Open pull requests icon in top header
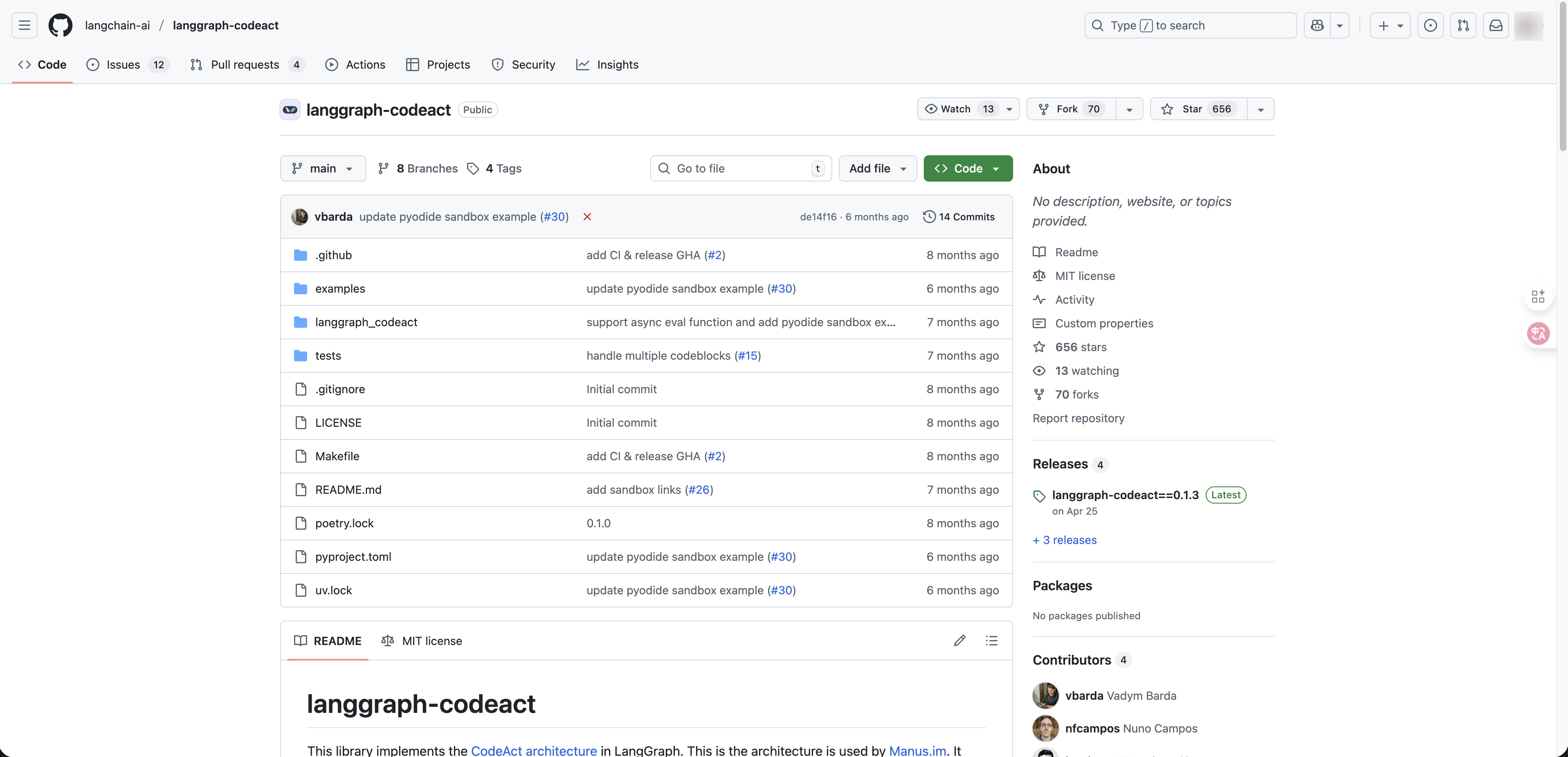The width and height of the screenshot is (1568, 757). (x=1463, y=25)
